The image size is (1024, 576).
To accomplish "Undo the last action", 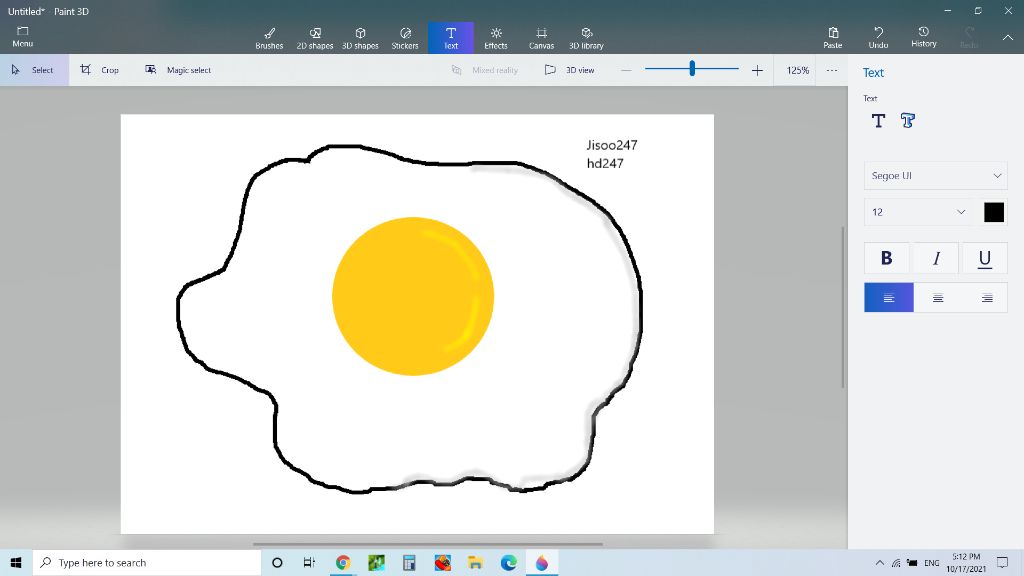I will (878, 37).
